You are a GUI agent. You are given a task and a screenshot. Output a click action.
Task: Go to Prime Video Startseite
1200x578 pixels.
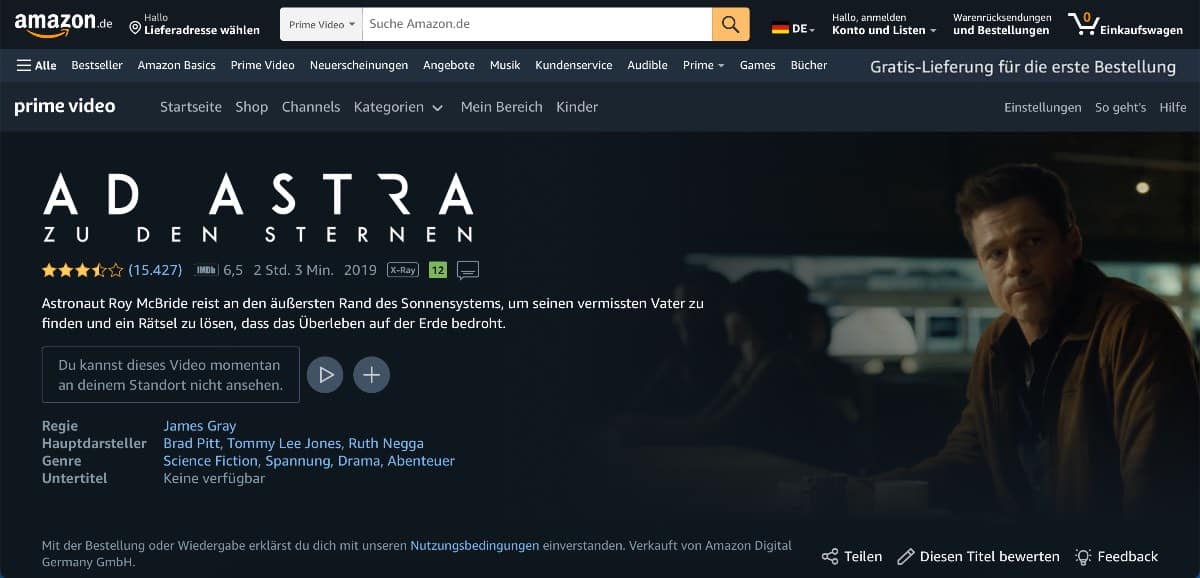click(191, 107)
